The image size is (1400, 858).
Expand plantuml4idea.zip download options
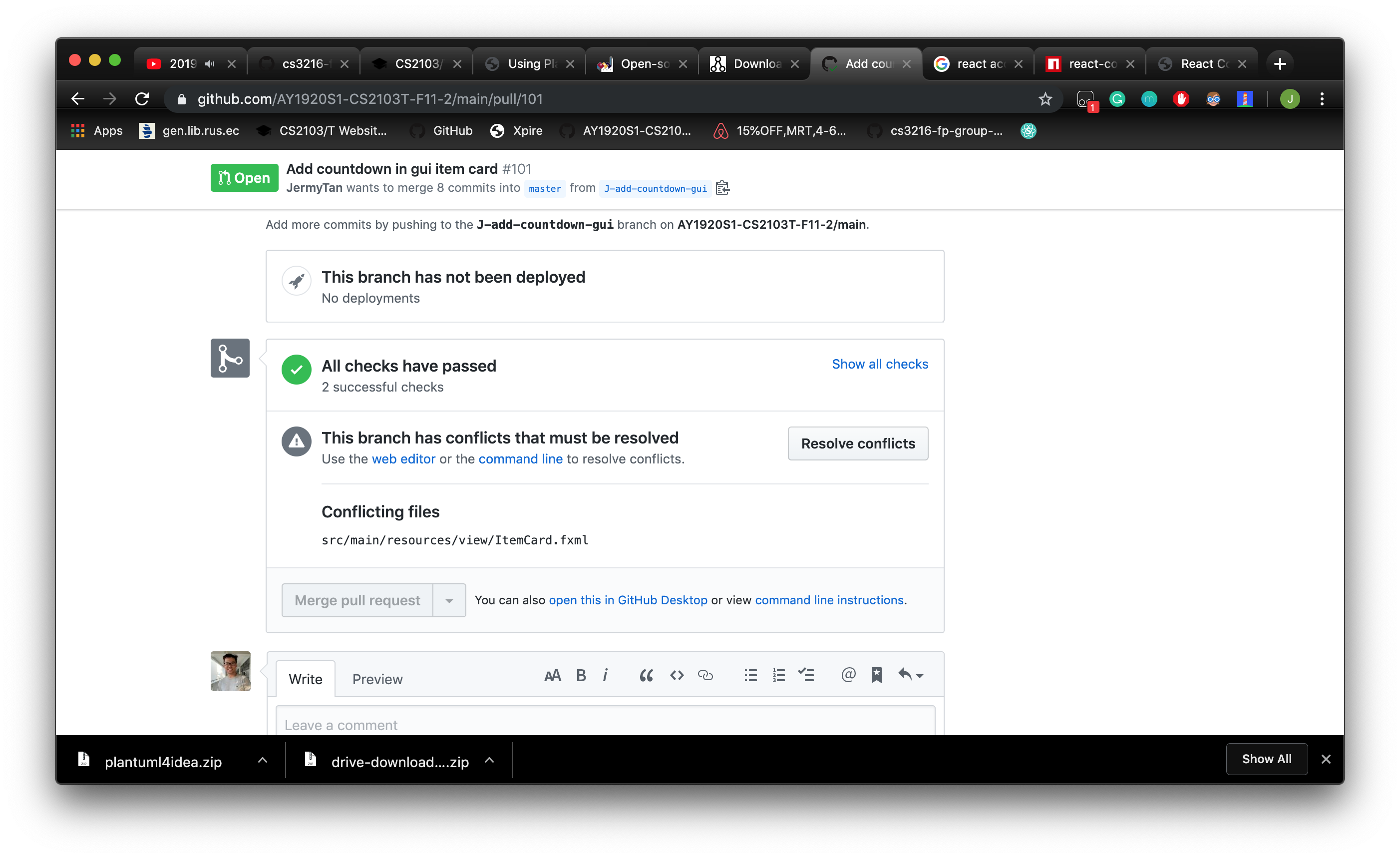(x=262, y=760)
